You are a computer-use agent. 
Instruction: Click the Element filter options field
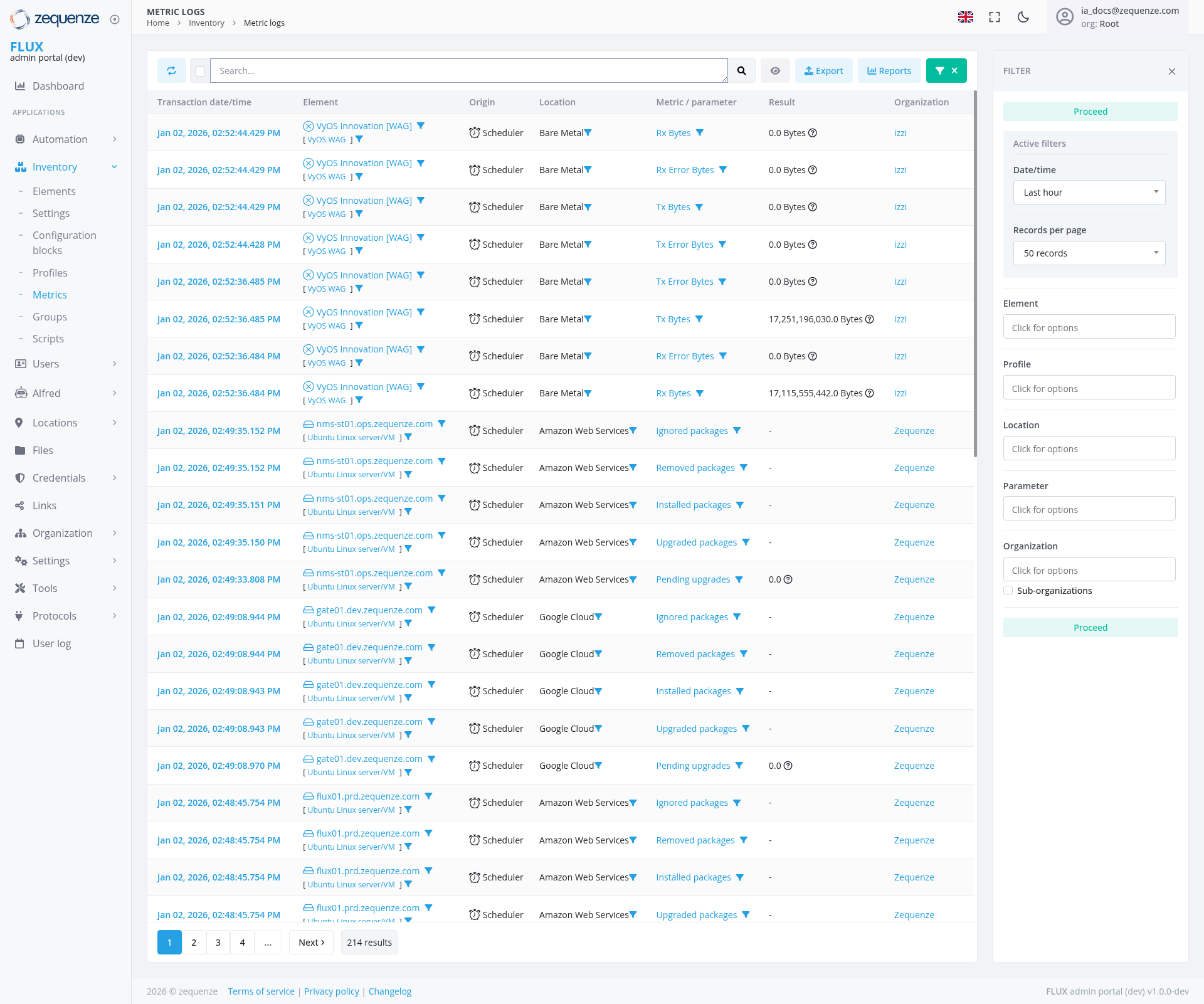[1089, 327]
